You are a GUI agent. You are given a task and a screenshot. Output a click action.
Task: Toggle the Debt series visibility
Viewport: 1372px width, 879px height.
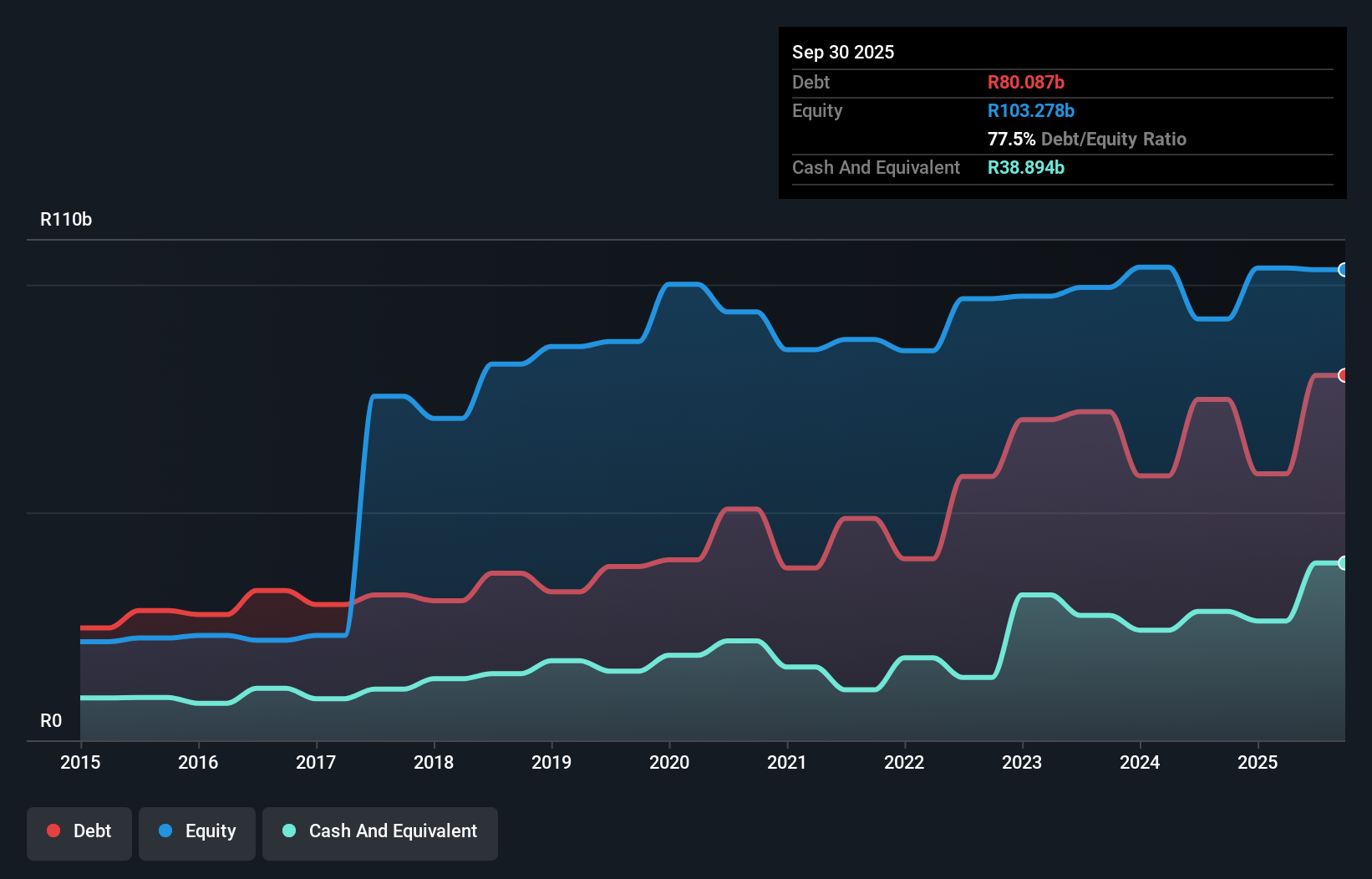pyautogui.click(x=79, y=832)
